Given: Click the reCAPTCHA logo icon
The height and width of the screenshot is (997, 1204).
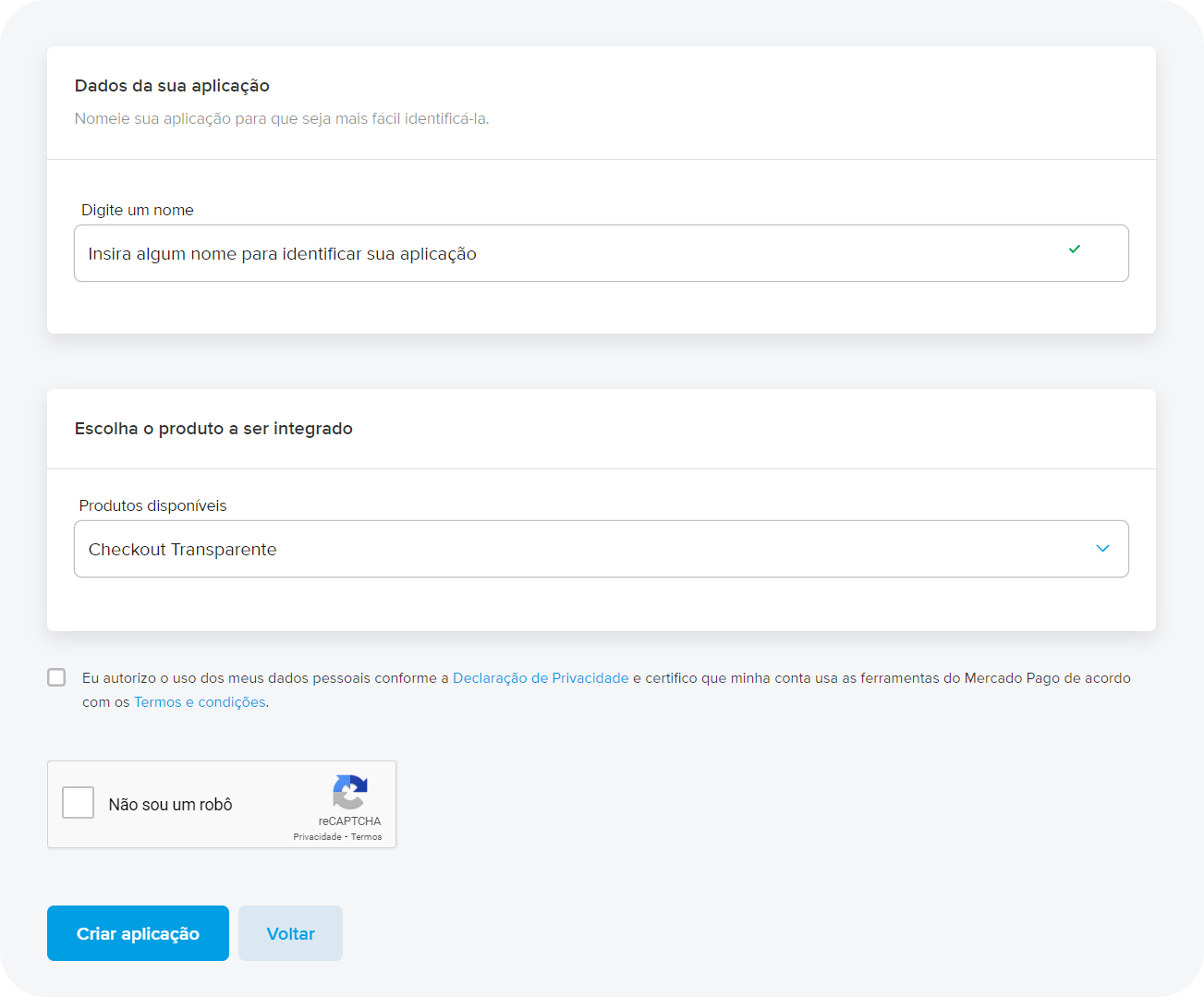Looking at the screenshot, I should 350,792.
